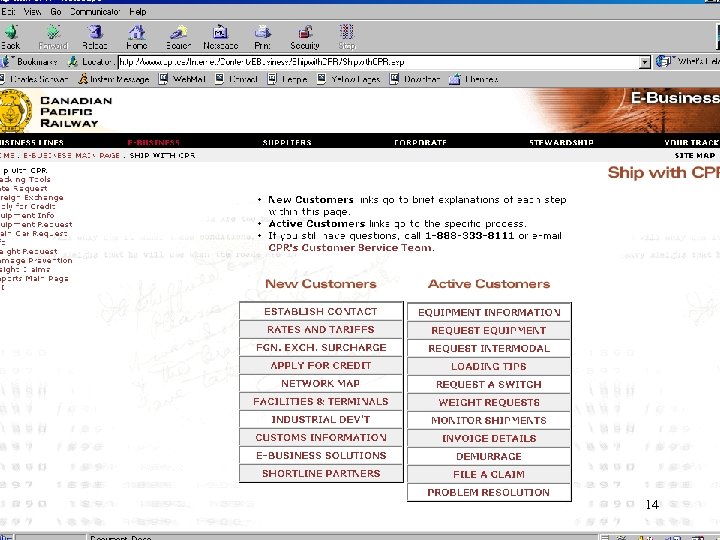
Task: Open the Location URL dropdown arrow
Action: point(645,62)
